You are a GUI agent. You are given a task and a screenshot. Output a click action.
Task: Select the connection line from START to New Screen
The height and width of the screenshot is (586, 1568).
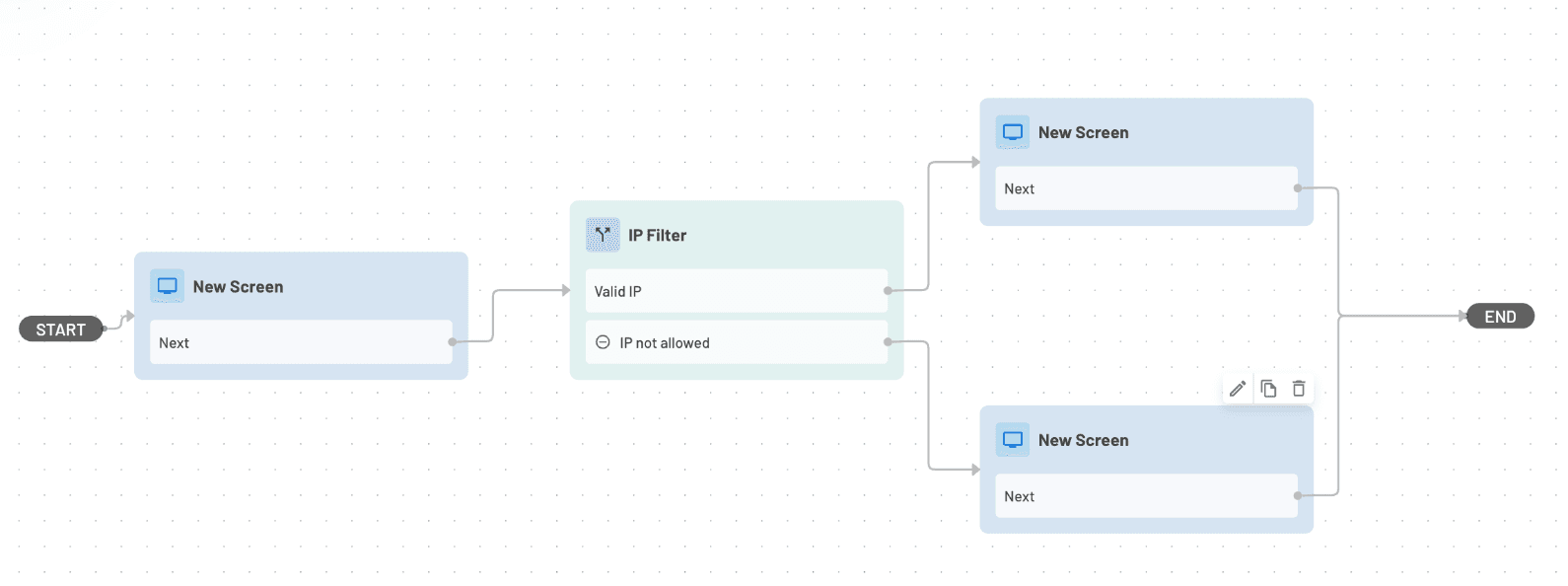coord(116,320)
